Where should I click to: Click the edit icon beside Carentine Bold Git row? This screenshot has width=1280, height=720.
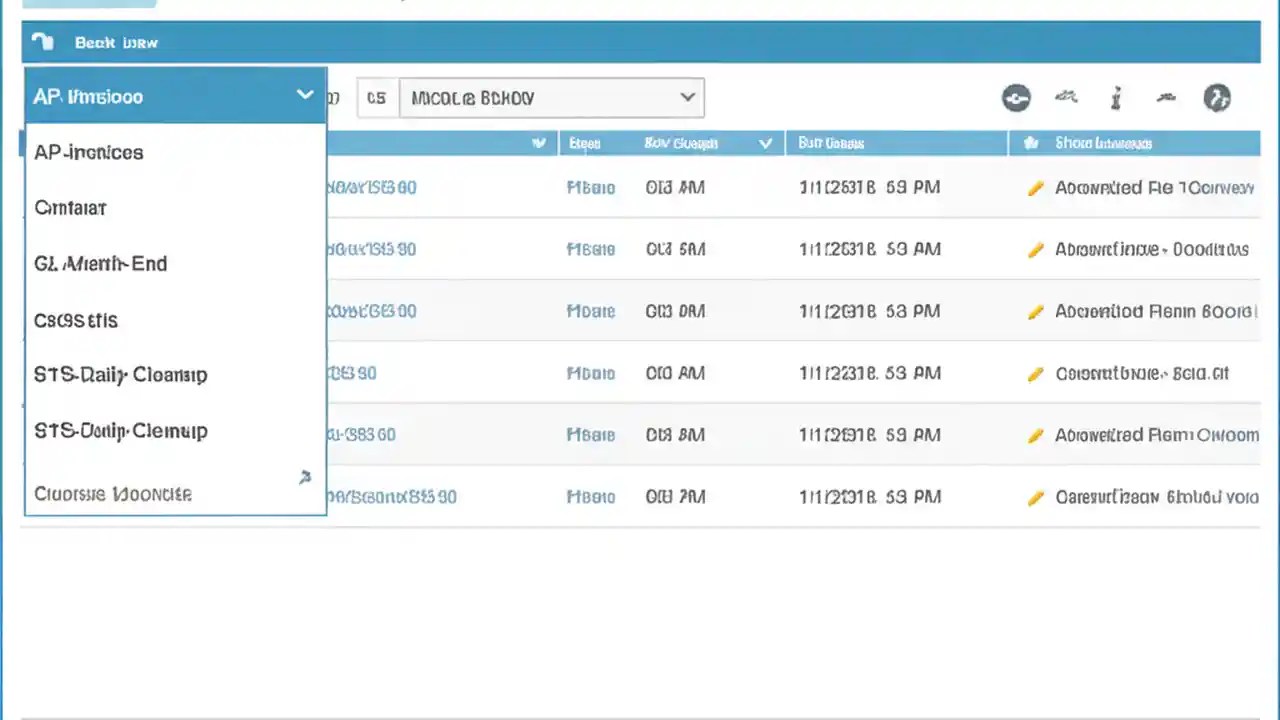1036,373
